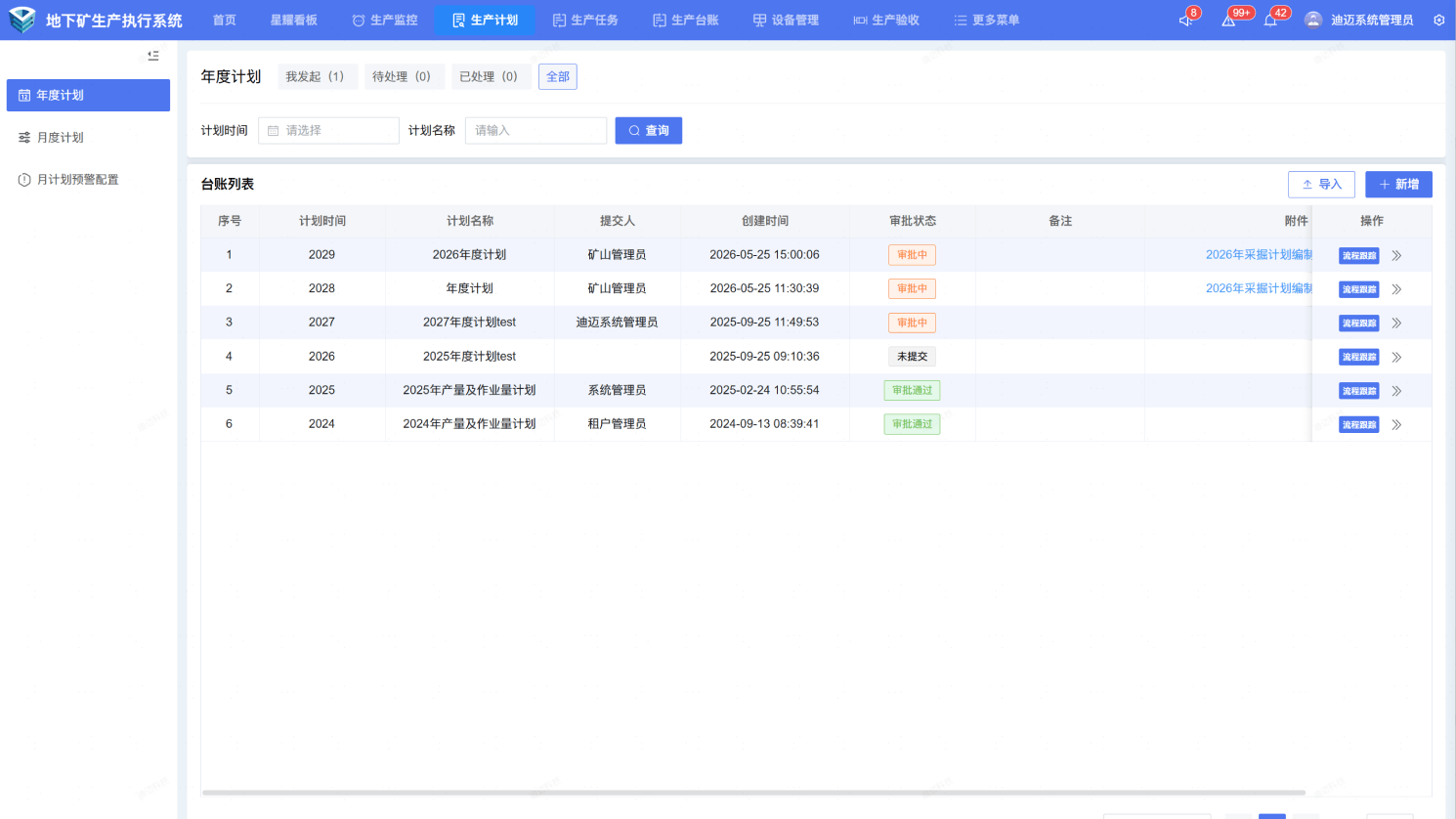
Task: Open the warning alerts icon showing 99+
Action: click(x=1228, y=20)
